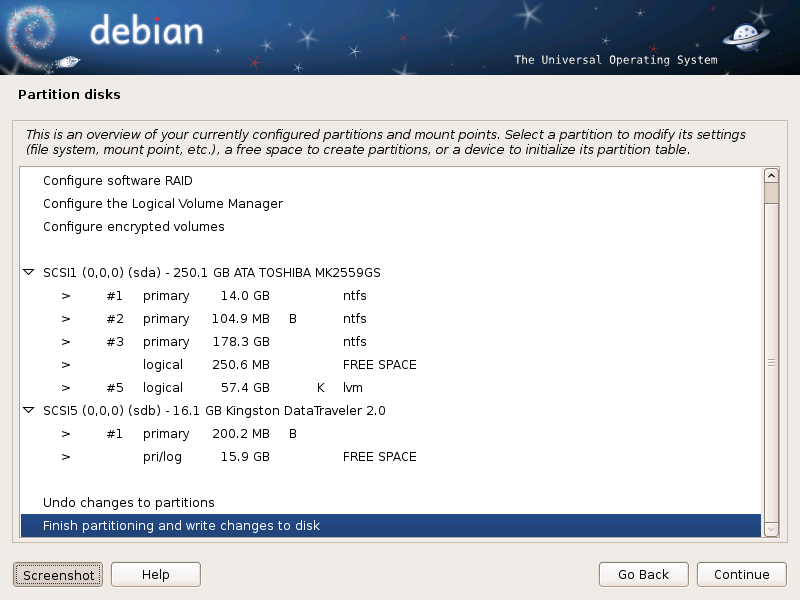Viewport: 800px width, 600px height.
Task: Select sda partition #1 14.0 GB ntfs
Action: coord(391,295)
